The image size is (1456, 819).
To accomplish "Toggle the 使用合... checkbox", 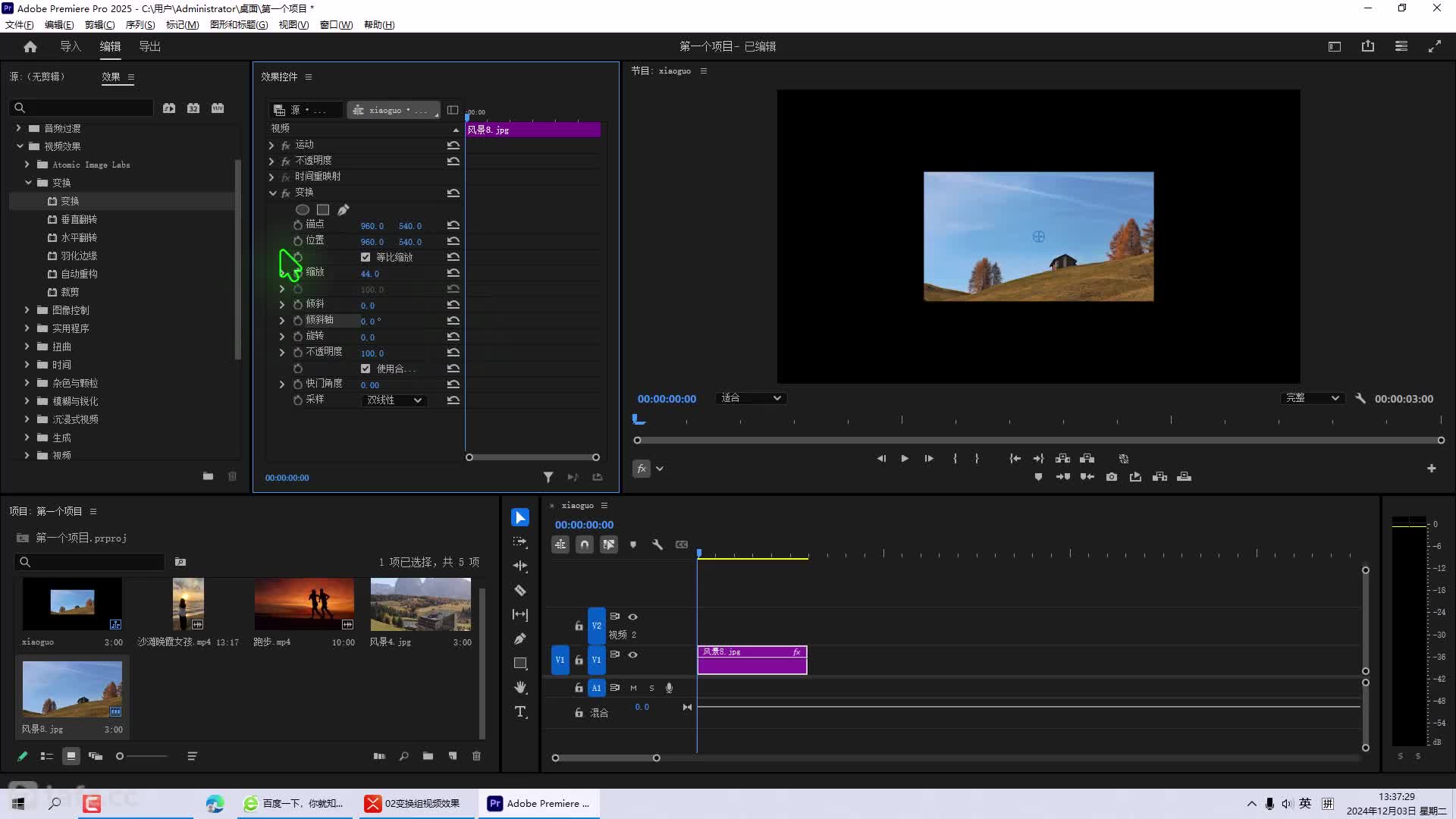I will click(x=366, y=369).
